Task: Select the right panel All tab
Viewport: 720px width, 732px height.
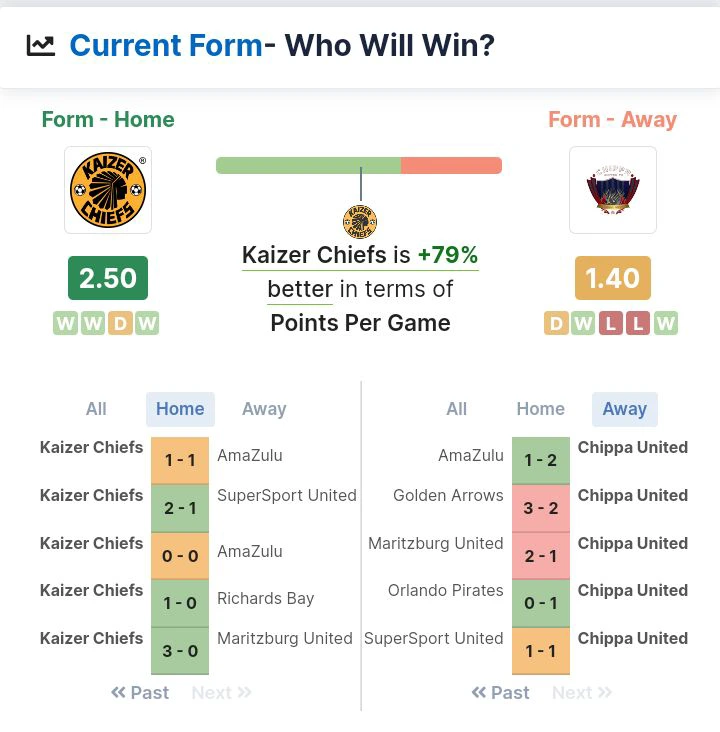Action: pos(456,409)
